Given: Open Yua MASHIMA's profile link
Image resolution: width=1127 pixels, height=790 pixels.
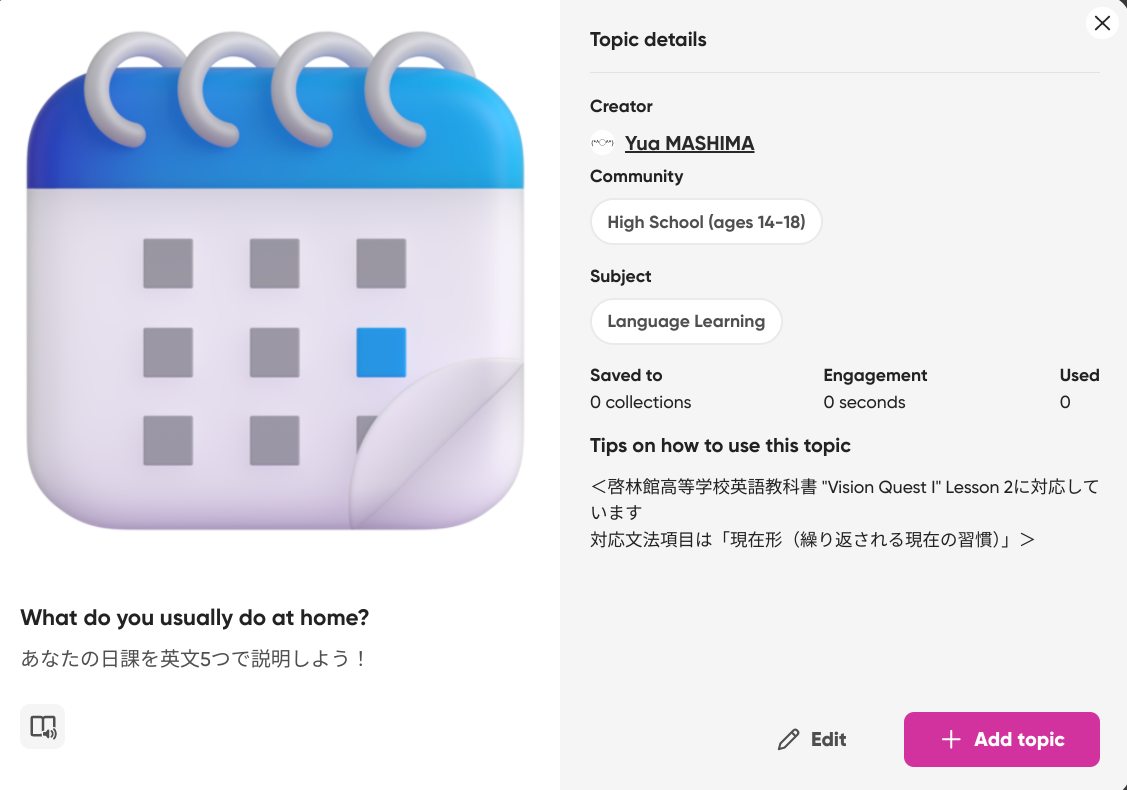Looking at the screenshot, I should tap(689, 143).
